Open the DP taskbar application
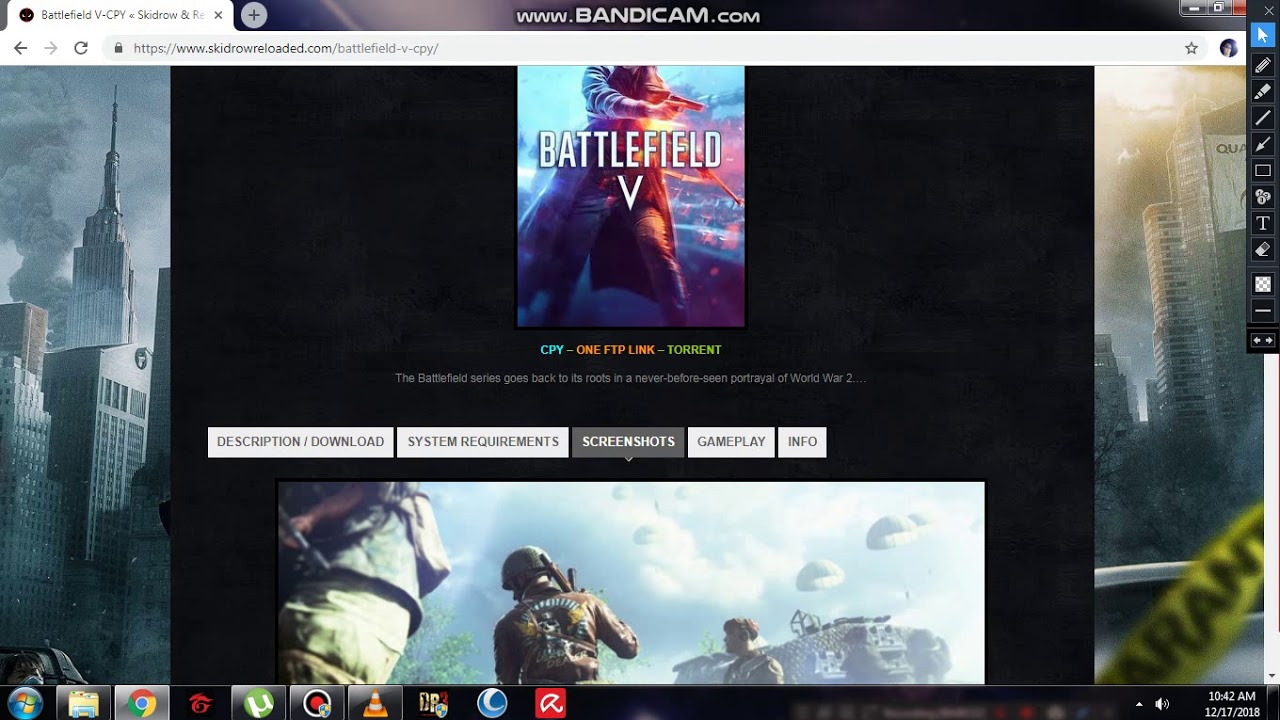This screenshot has height=720, width=1280. click(x=433, y=703)
